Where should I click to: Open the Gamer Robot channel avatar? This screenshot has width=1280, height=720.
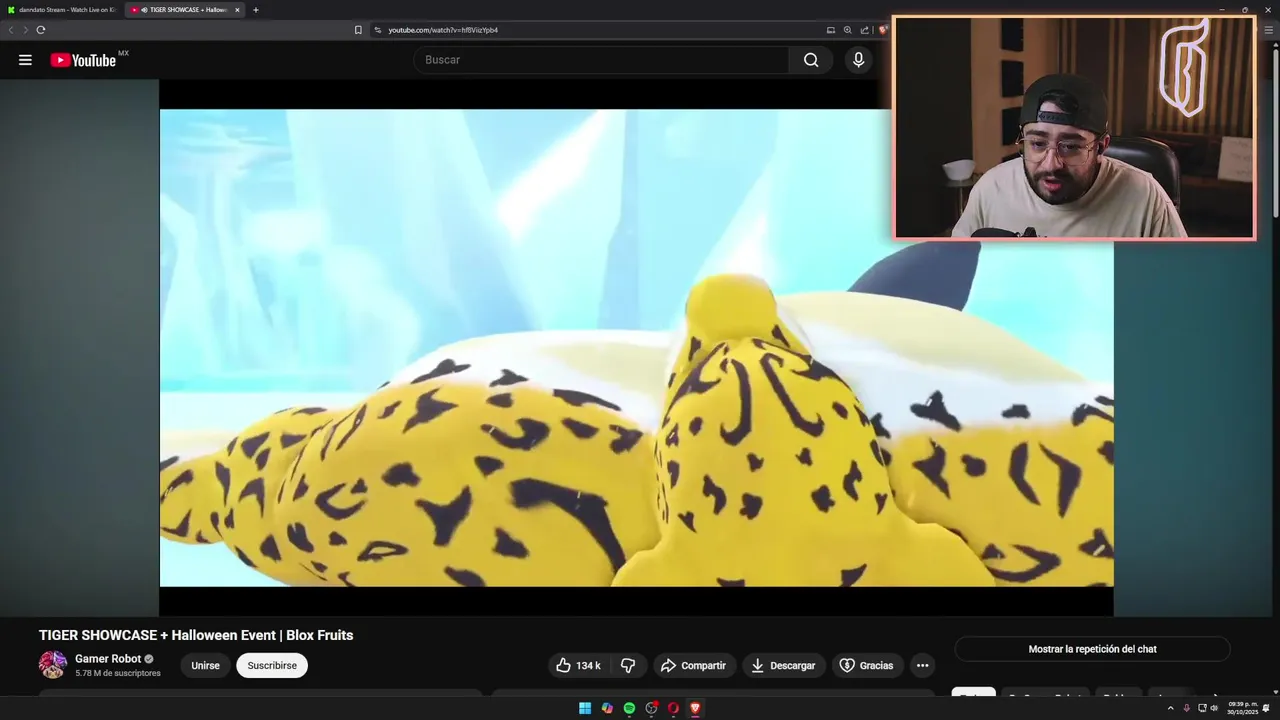(53, 665)
